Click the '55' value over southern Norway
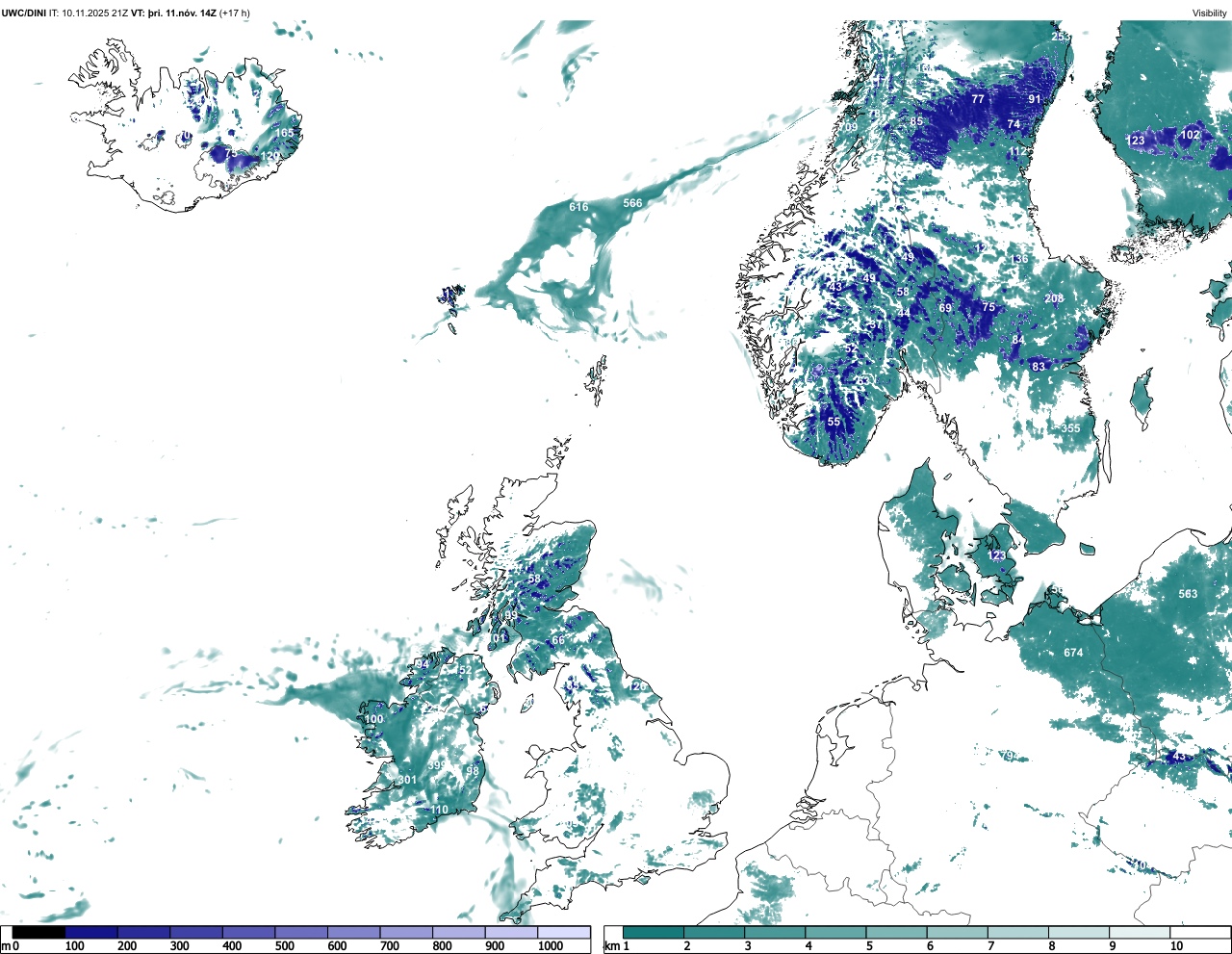Image resolution: width=1232 pixels, height=954 pixels. [x=834, y=422]
